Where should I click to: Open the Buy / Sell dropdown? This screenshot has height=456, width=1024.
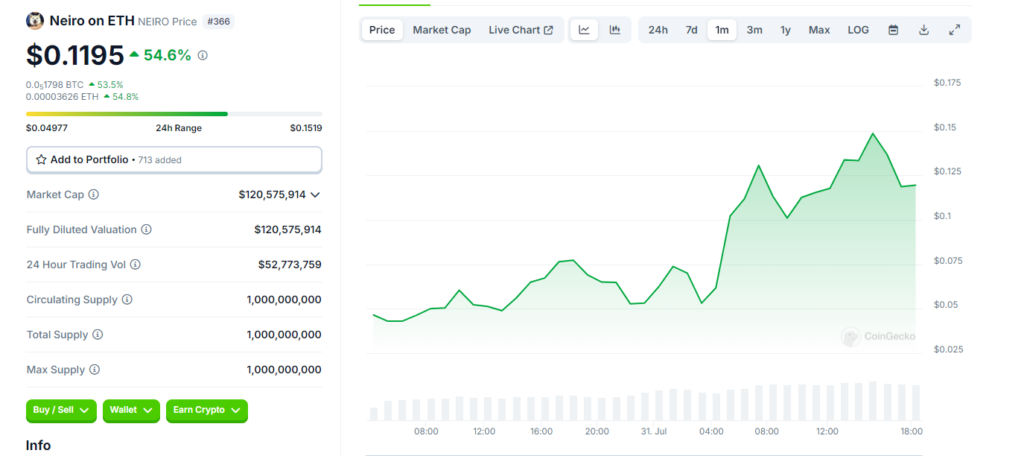61,410
